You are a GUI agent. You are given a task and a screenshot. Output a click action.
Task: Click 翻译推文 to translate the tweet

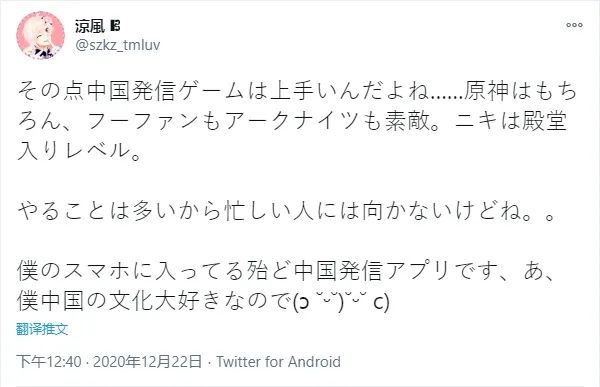42,329
